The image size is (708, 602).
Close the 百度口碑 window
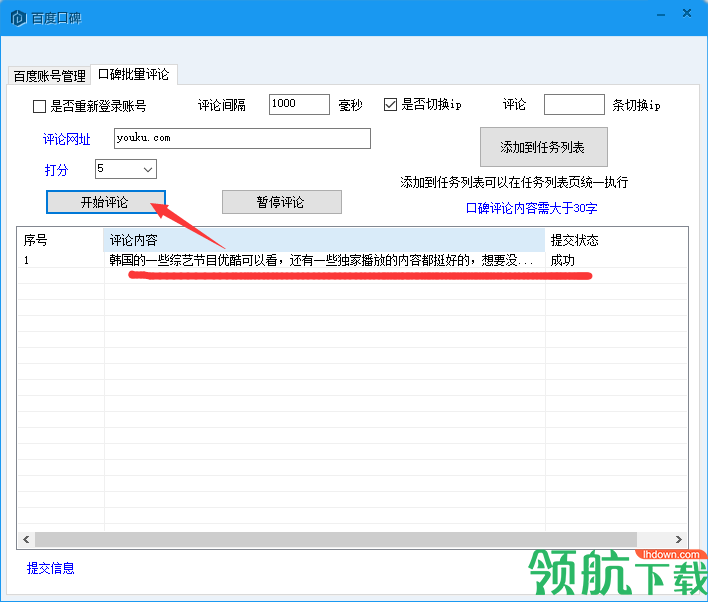tap(687, 14)
